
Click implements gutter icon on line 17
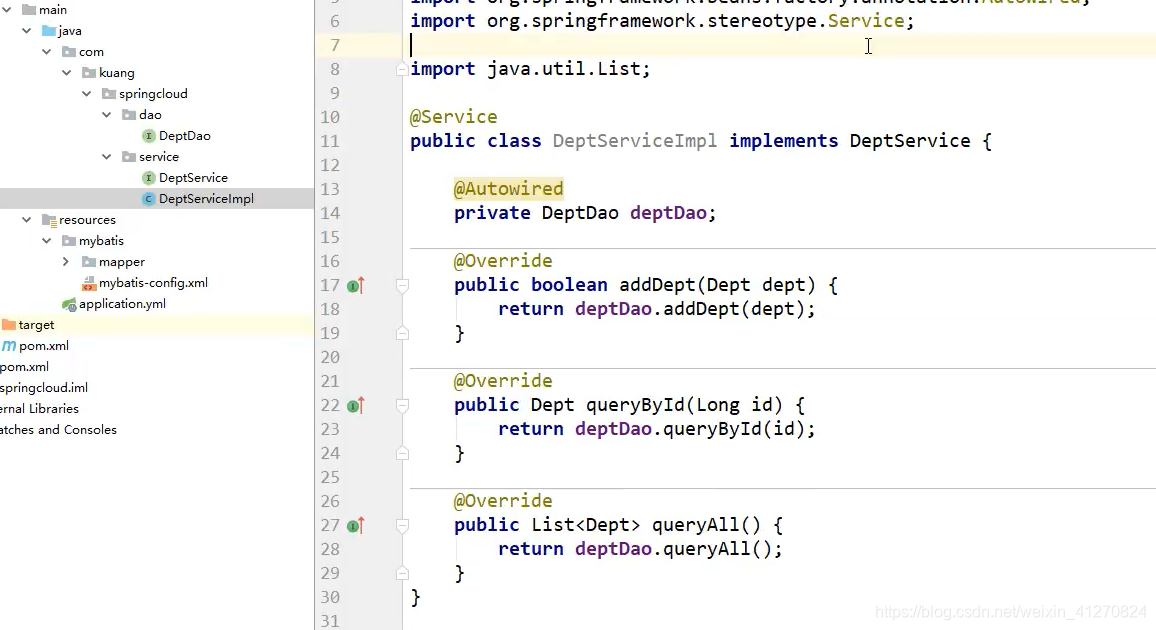click(x=356, y=285)
